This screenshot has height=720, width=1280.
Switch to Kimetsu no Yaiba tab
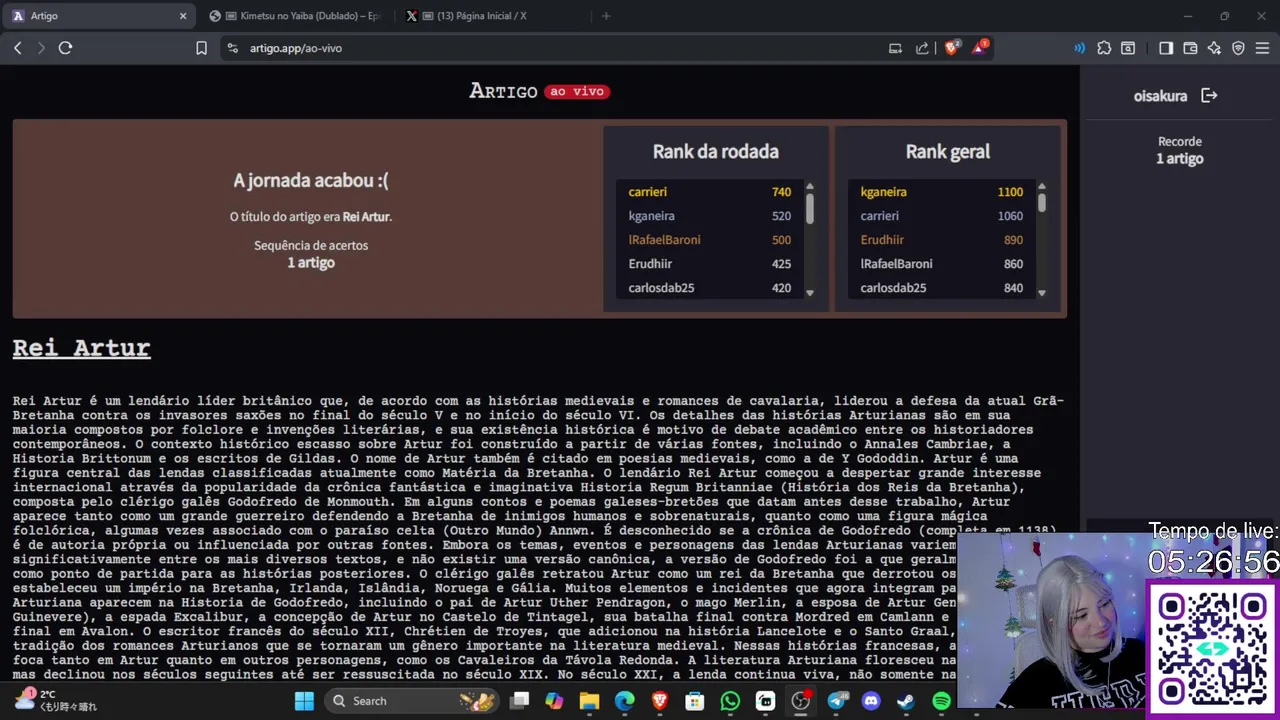click(295, 16)
